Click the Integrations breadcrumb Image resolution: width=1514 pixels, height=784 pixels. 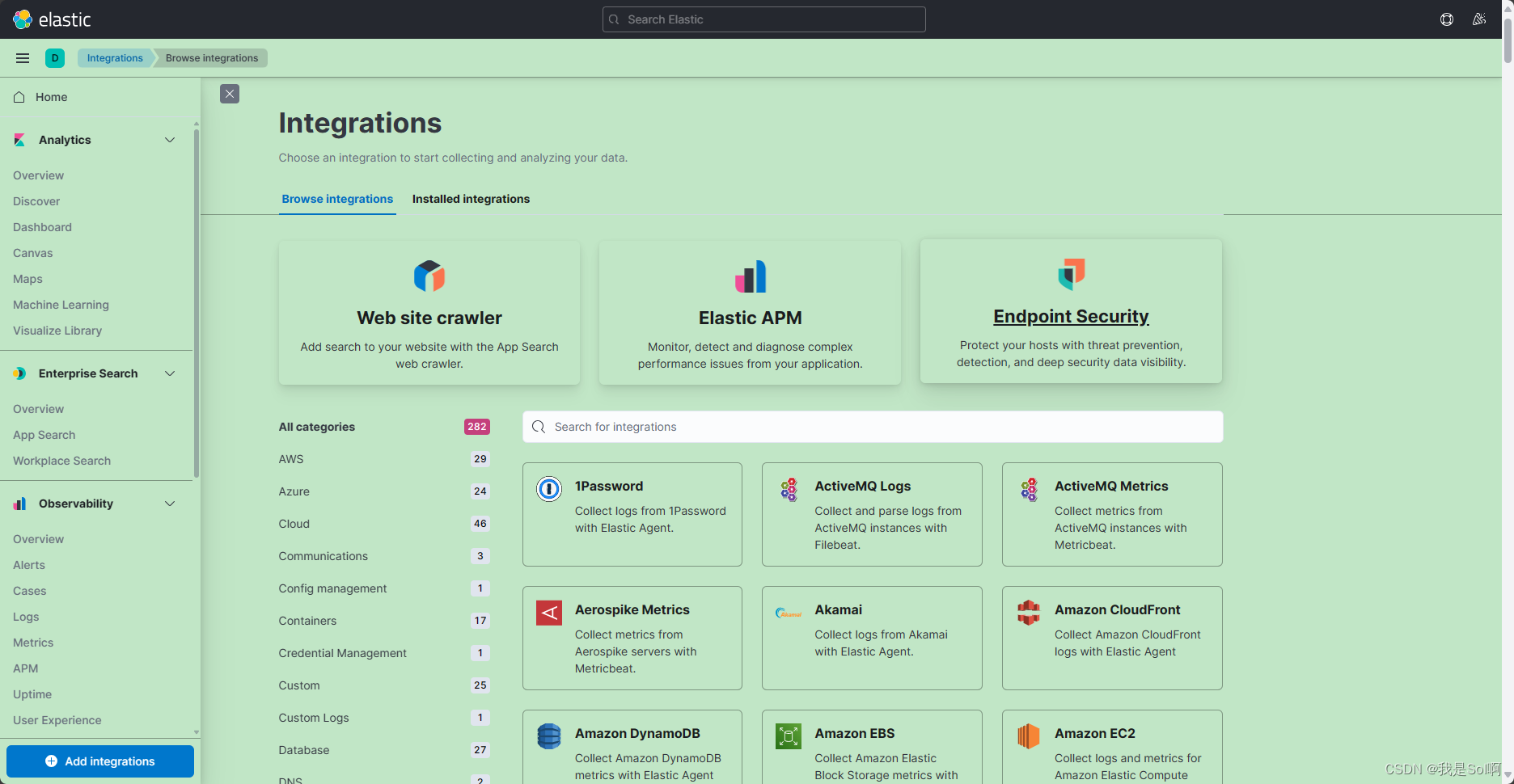[114, 57]
